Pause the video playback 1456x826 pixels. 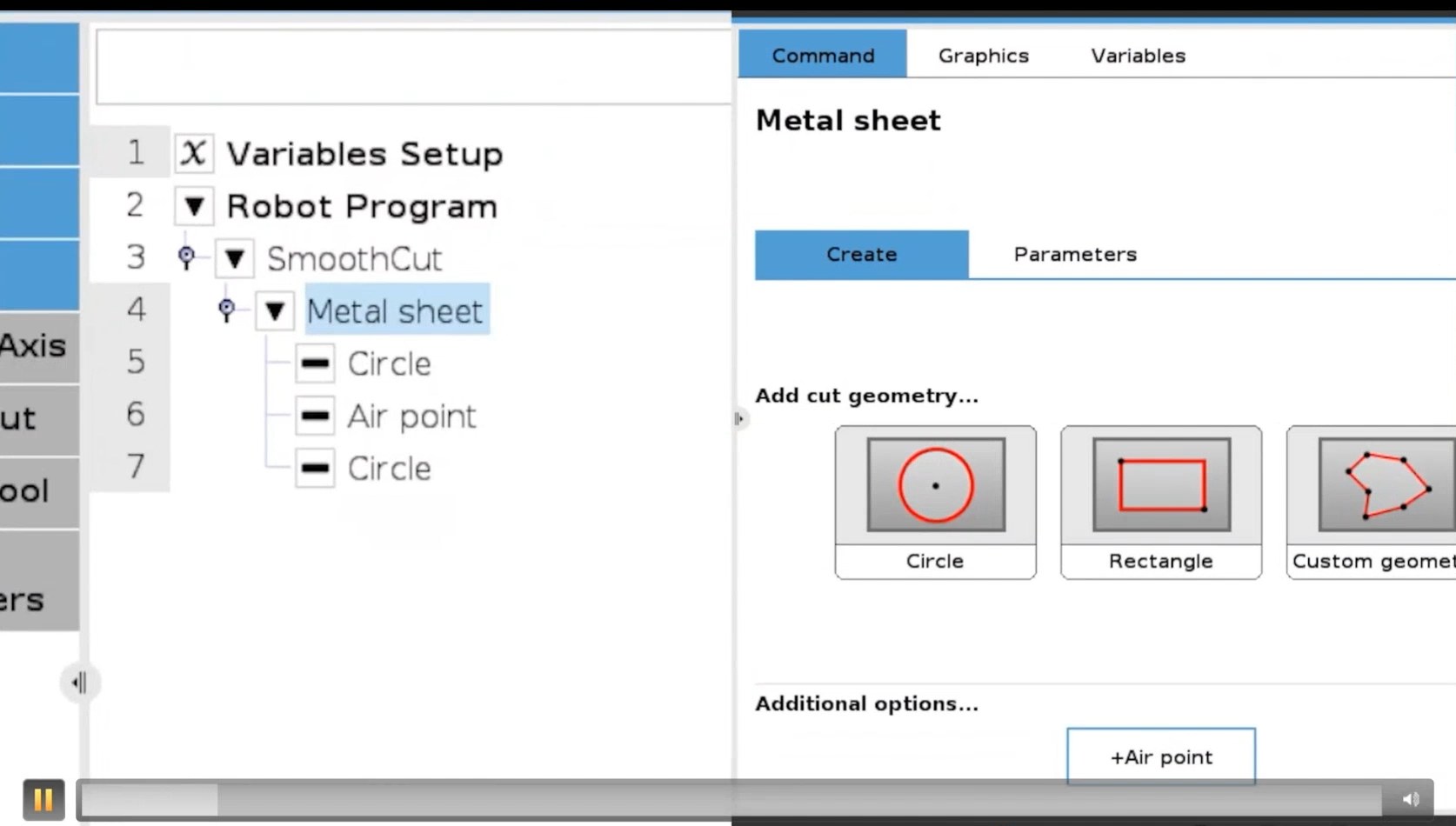[x=43, y=799]
